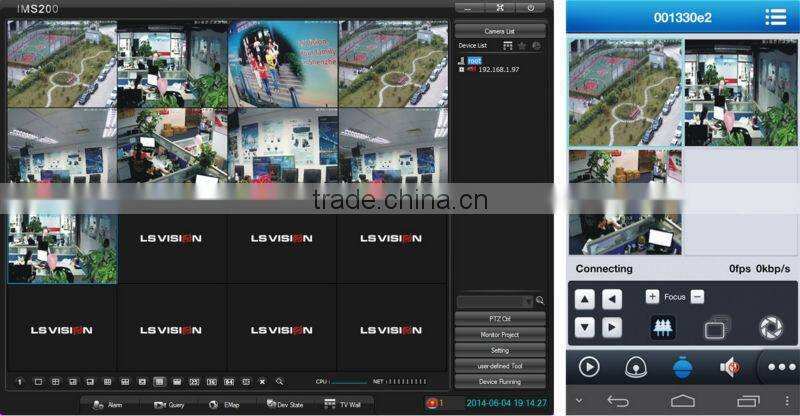
Task: Select the 36-channel layout icon
Action: click(212, 382)
